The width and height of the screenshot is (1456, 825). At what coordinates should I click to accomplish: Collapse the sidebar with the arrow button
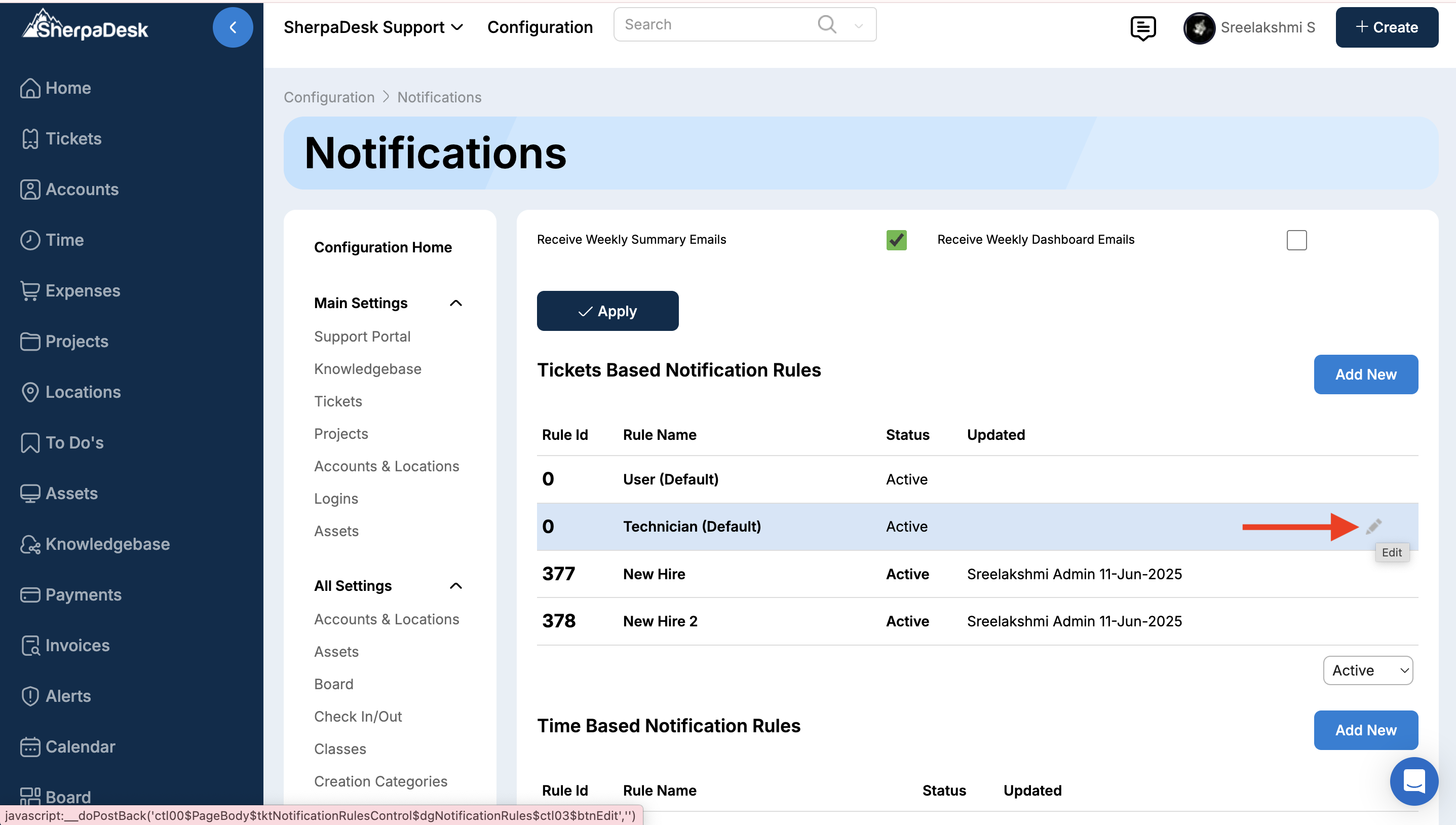233,27
